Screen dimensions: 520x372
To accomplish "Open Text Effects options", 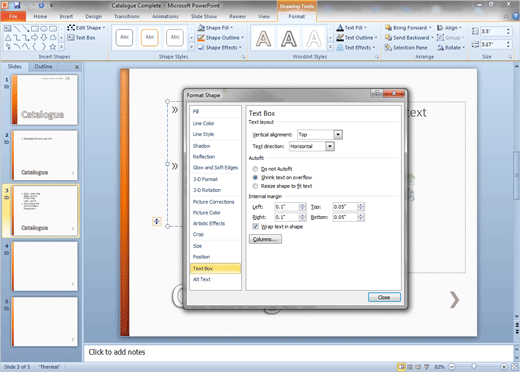I will click(356, 48).
